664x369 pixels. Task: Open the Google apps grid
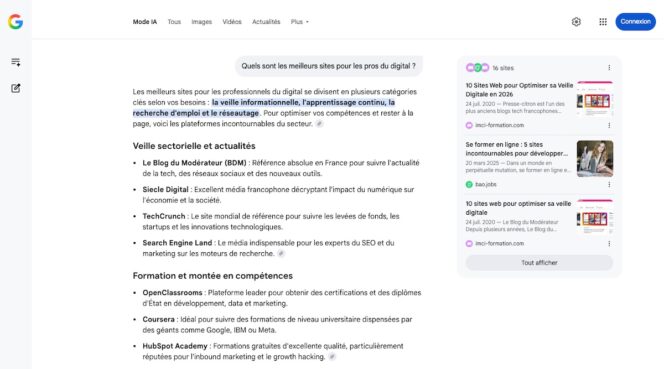pyautogui.click(x=603, y=22)
